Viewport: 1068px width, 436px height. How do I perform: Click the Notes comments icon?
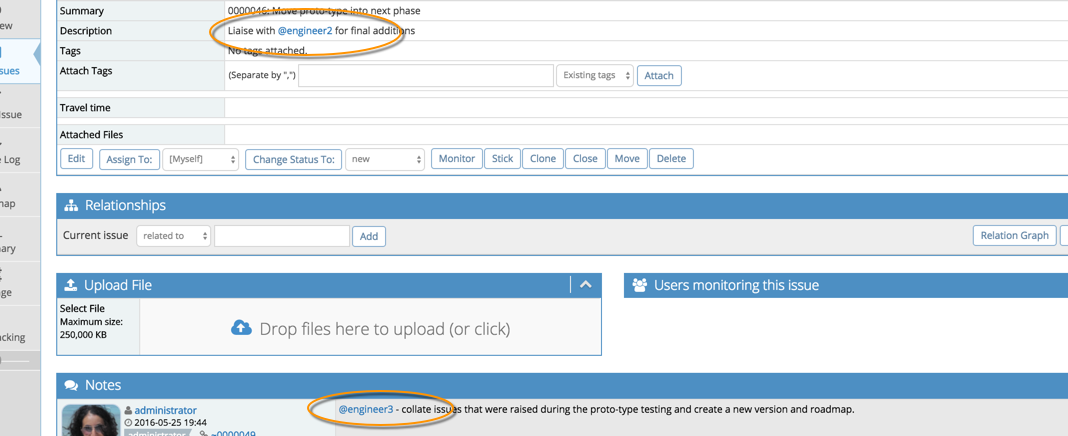pyautogui.click(x=71, y=385)
